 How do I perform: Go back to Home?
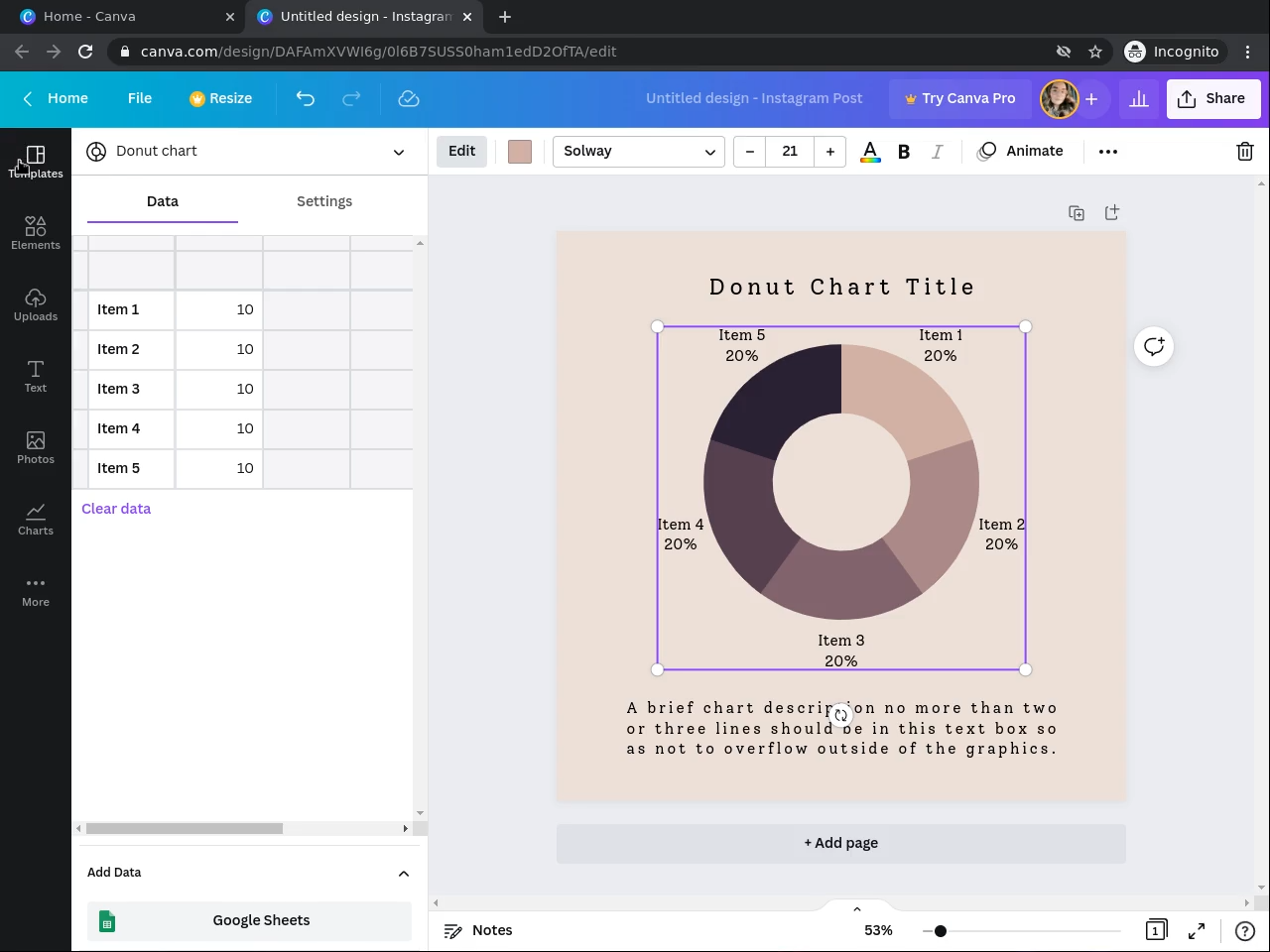point(56,98)
